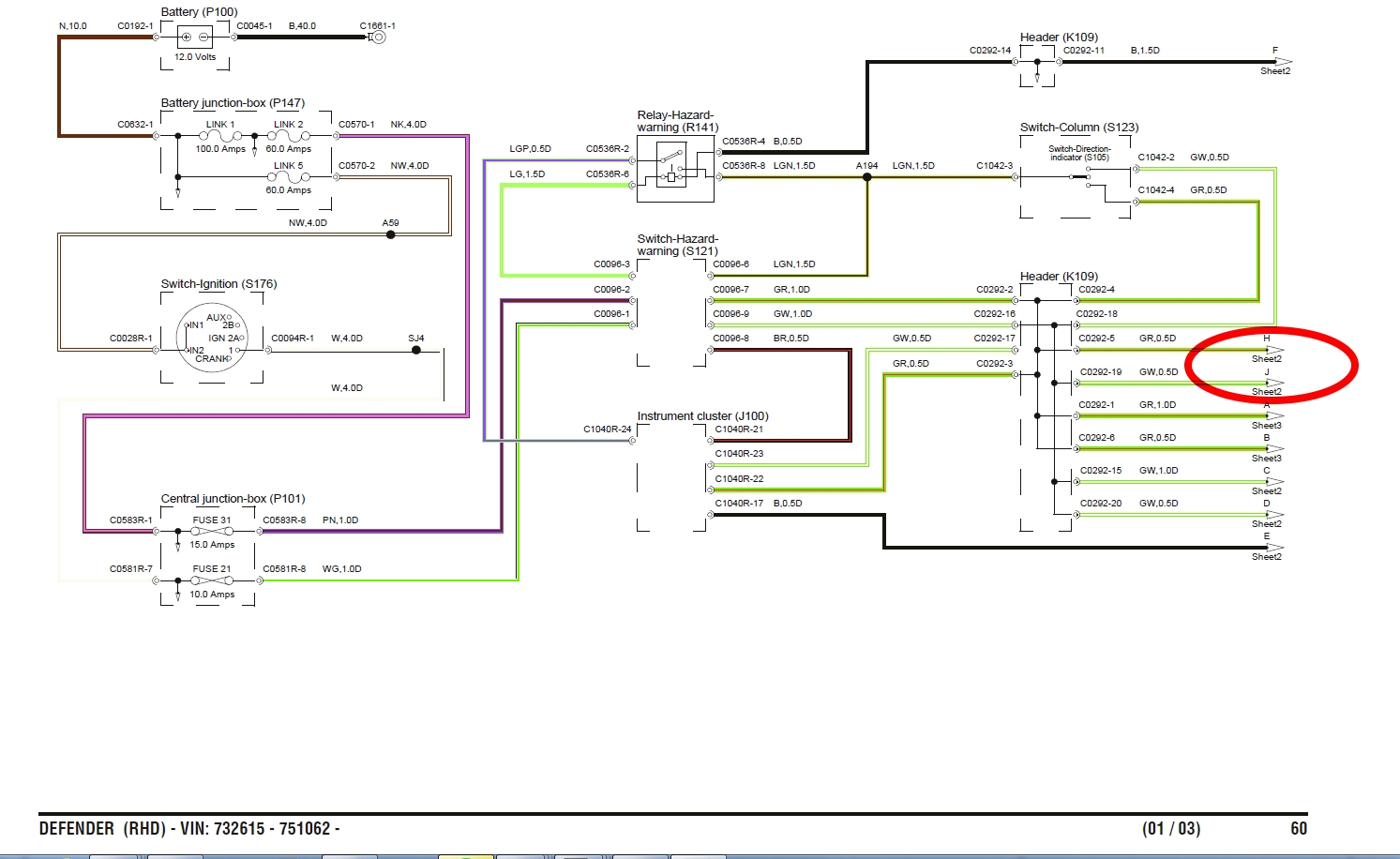1400x859 pixels.
Task: Click the LINK 5 fusible link symbol
Action: pyautogui.click(x=288, y=176)
